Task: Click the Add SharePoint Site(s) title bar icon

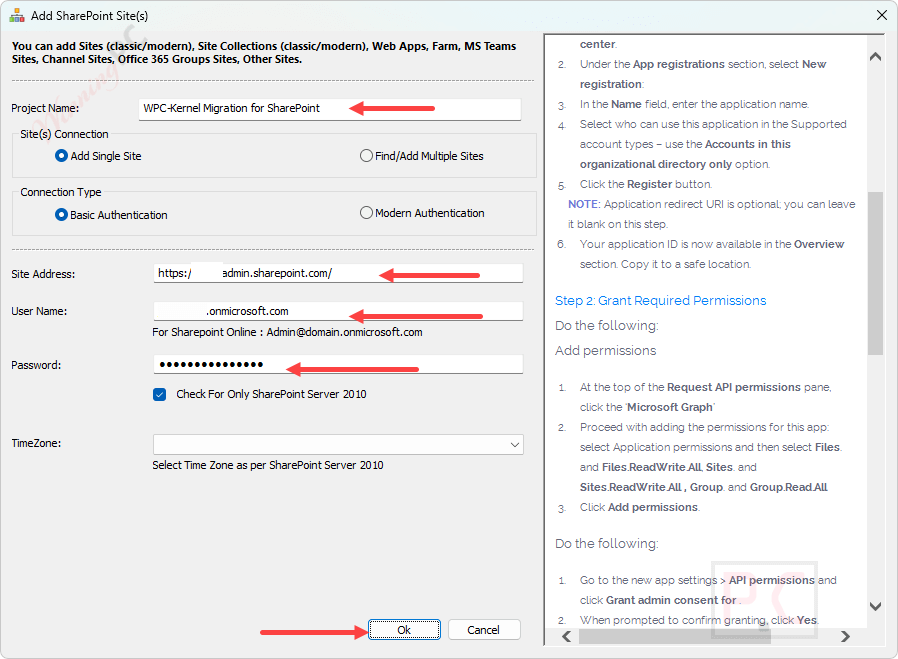Action: 16,15
